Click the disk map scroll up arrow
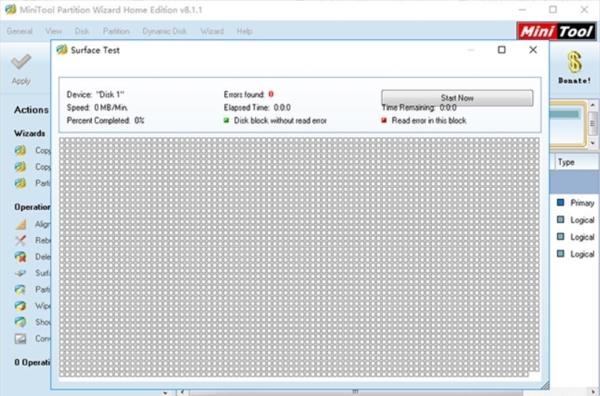The height and width of the screenshot is (396, 600). (x=593, y=105)
